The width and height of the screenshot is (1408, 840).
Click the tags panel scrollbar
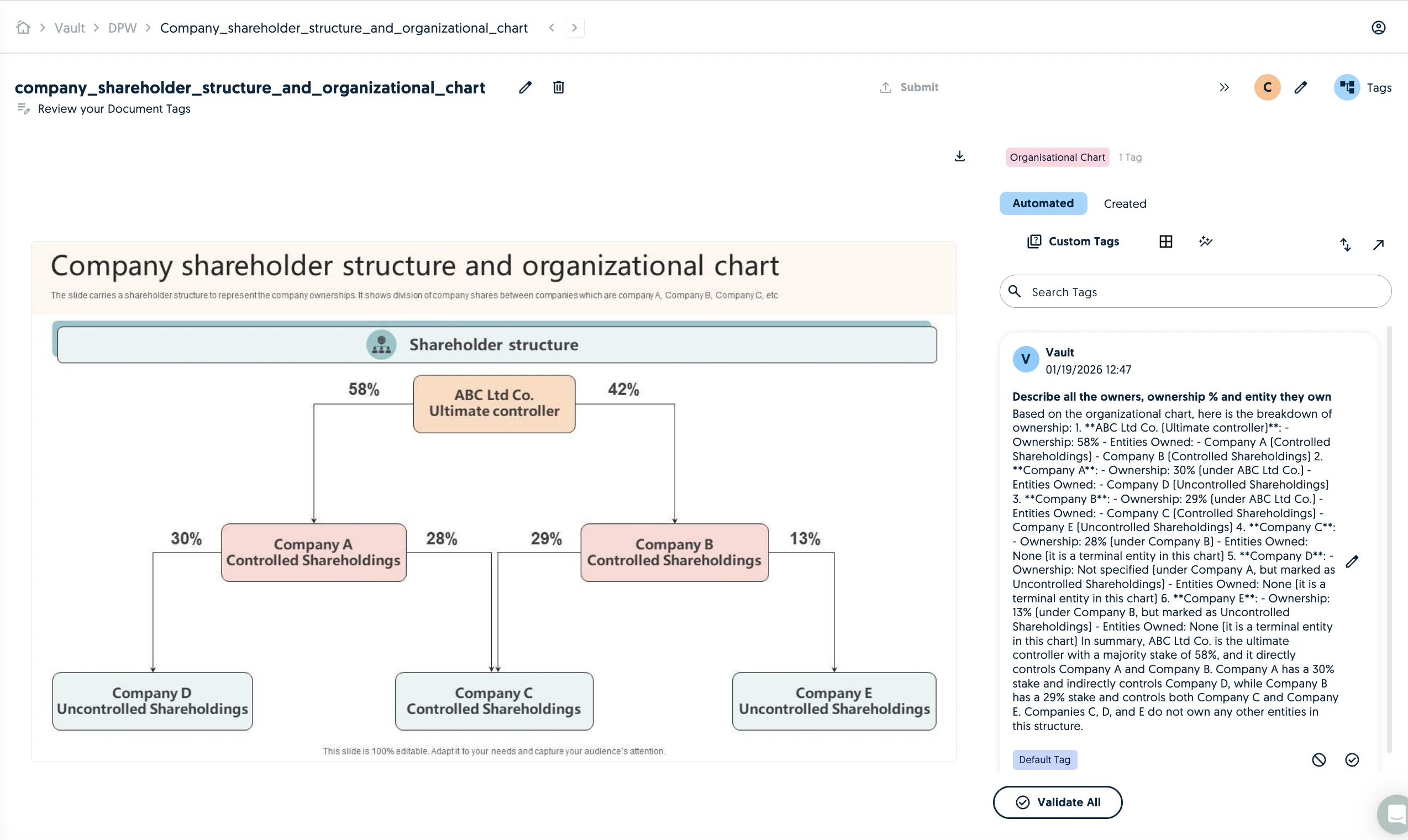(1389, 540)
